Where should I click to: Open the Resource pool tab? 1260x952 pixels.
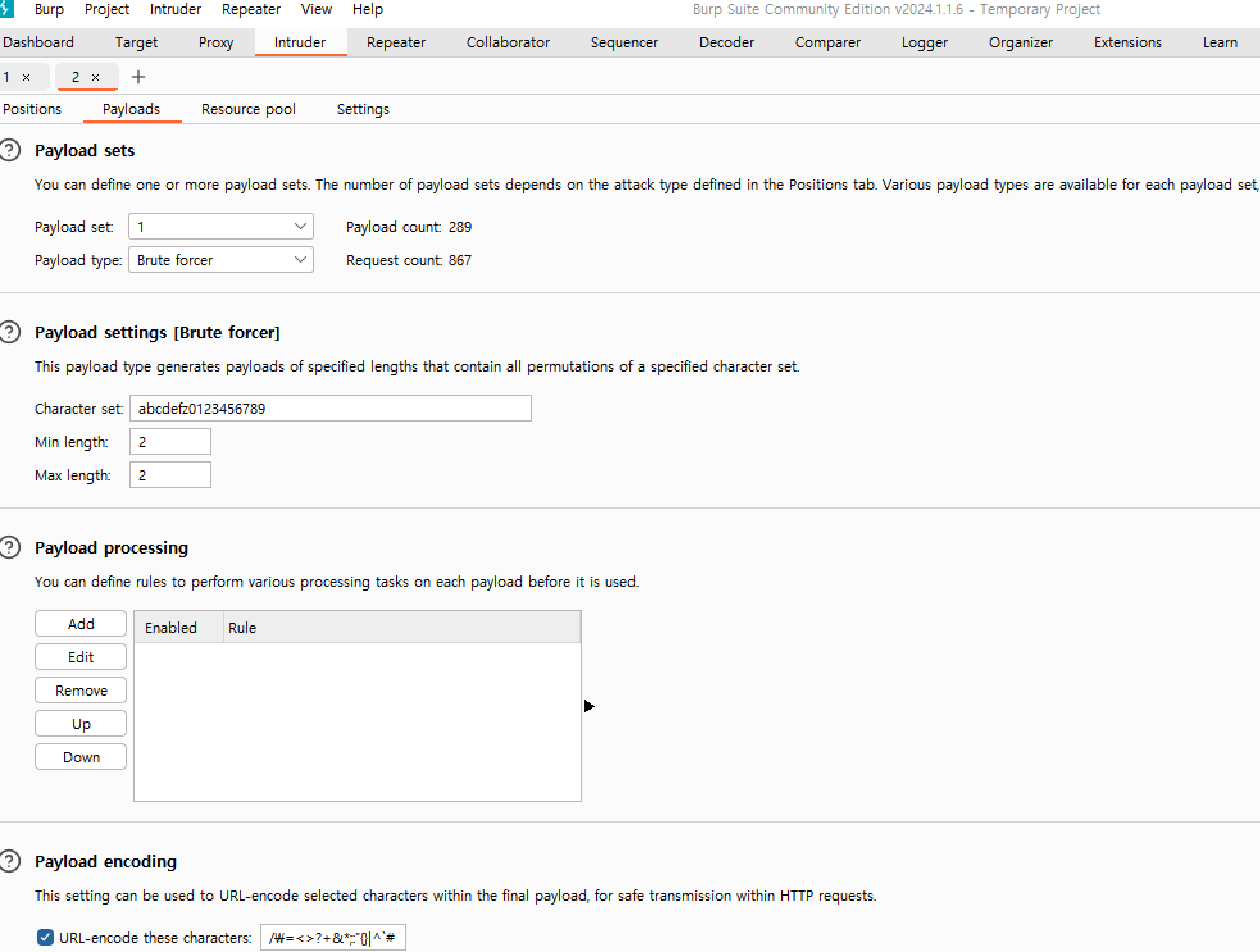[x=248, y=109]
